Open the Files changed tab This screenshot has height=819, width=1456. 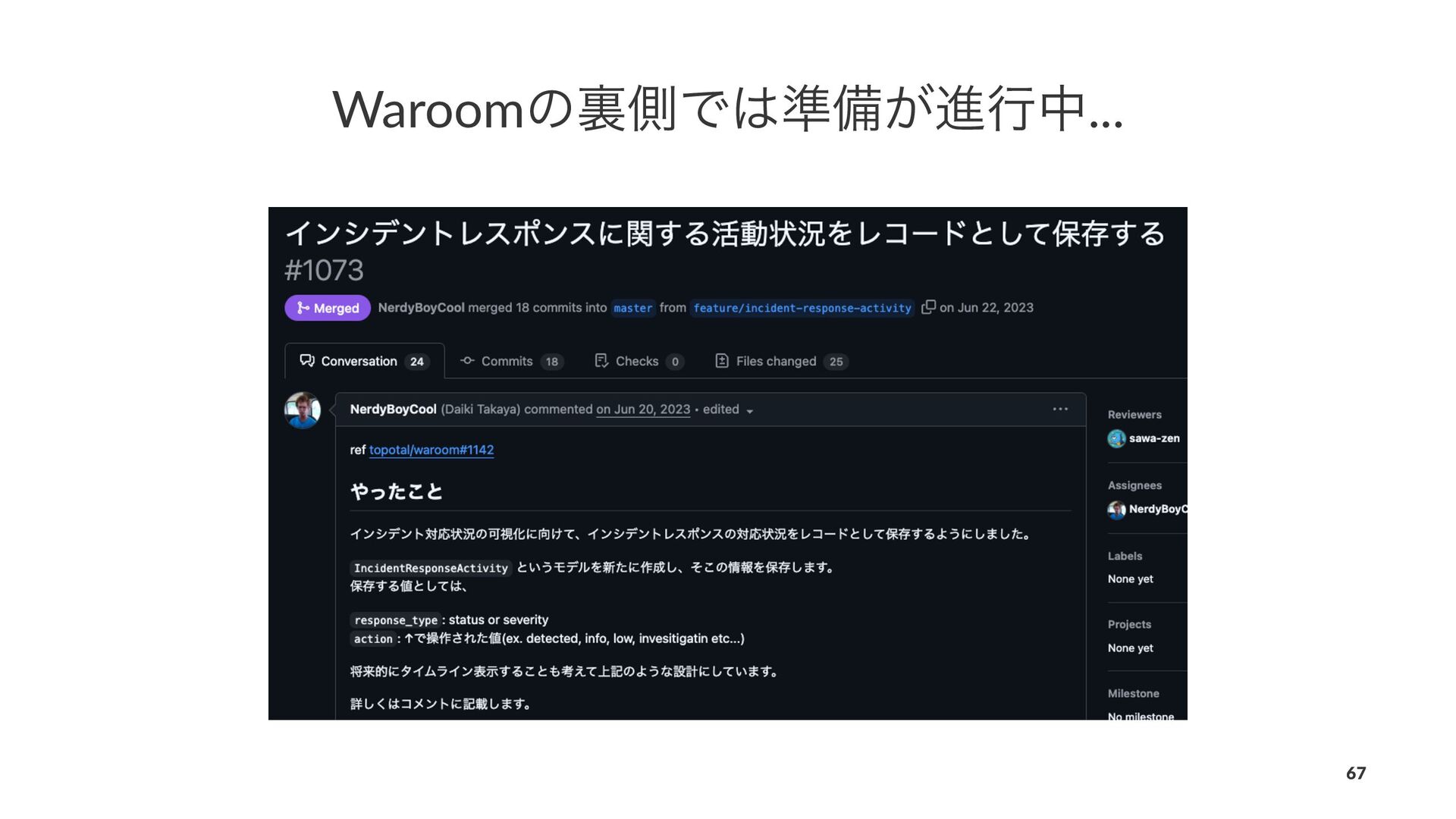point(781,361)
